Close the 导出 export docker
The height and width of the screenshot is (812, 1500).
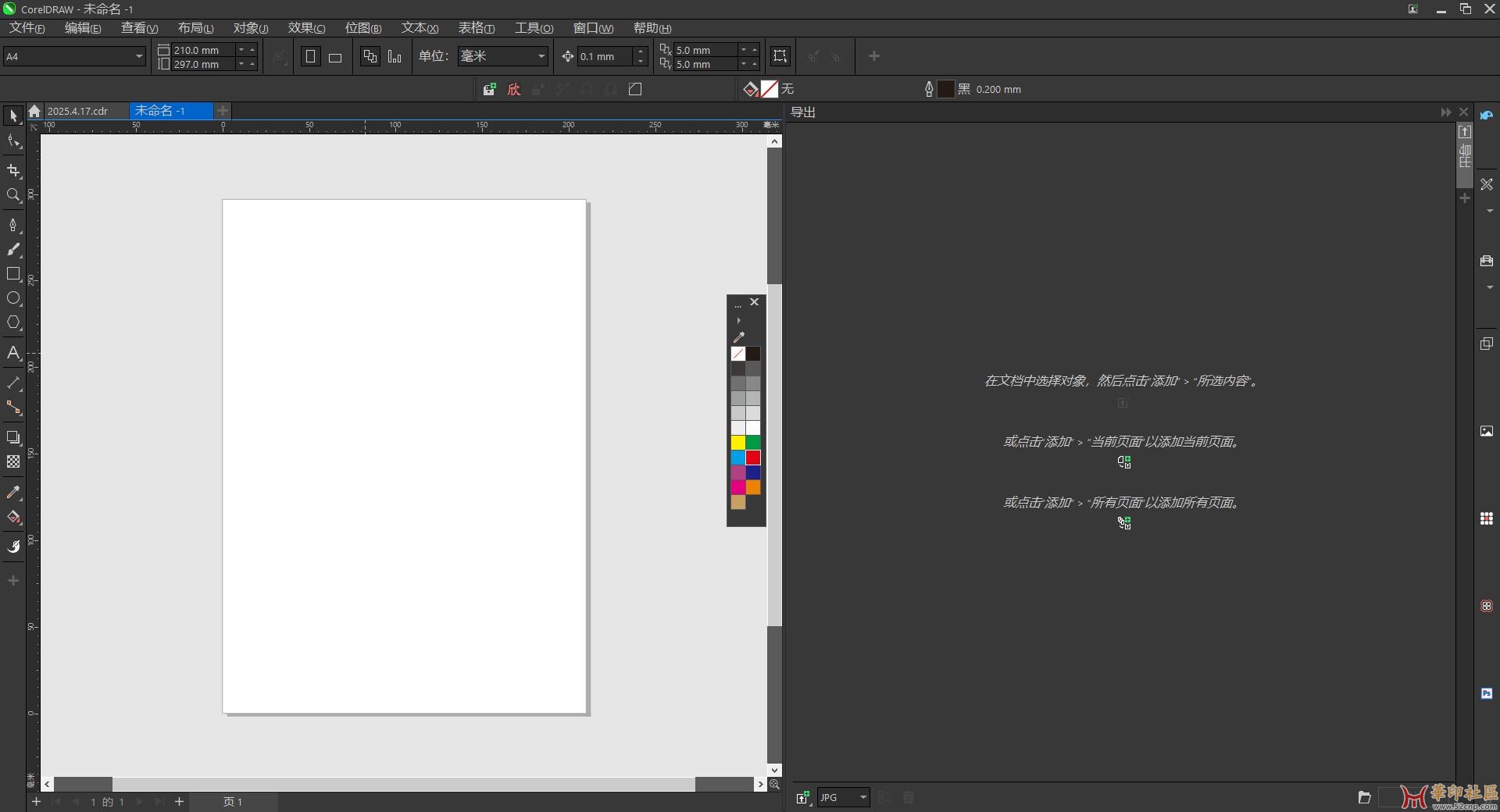point(1464,112)
